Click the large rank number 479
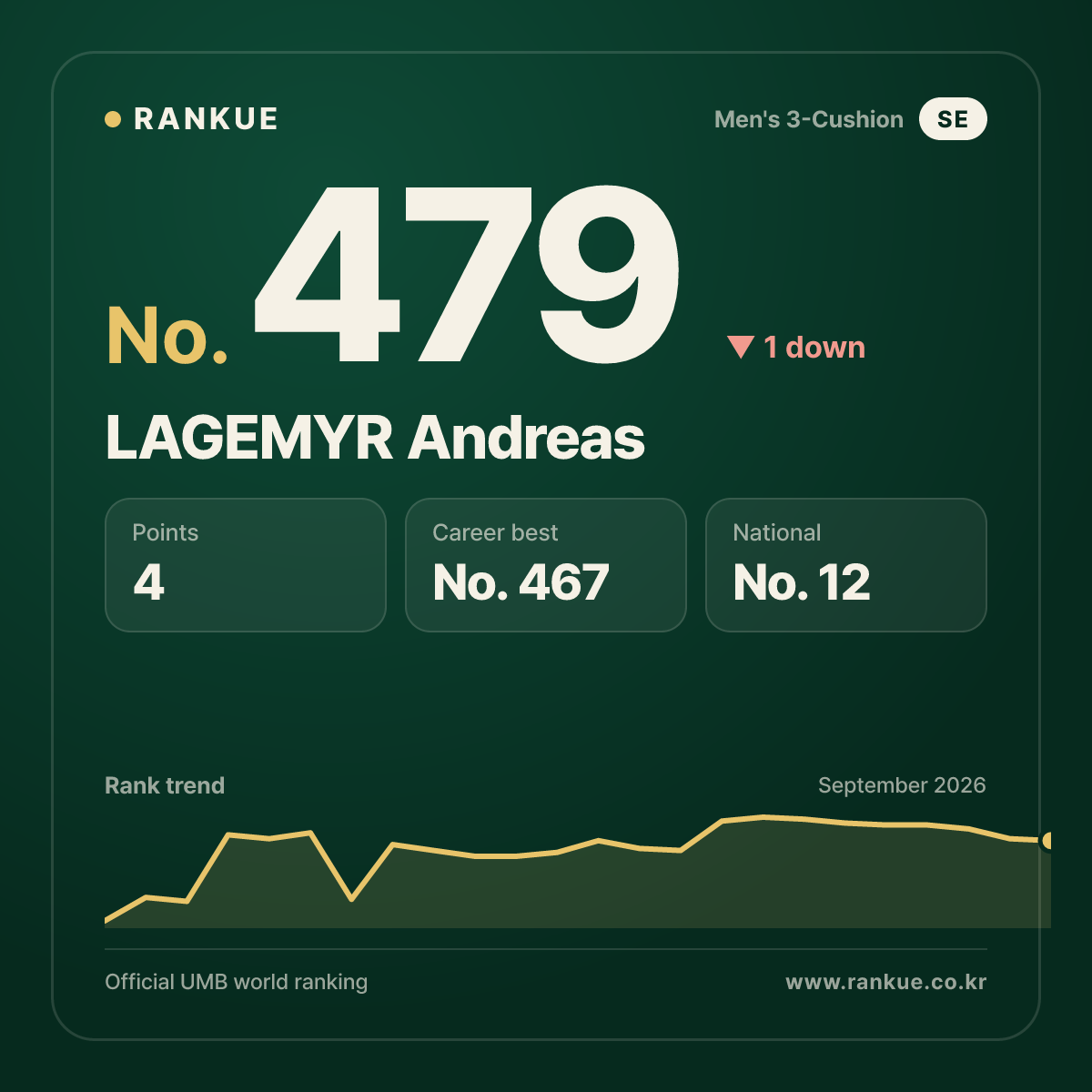 click(467, 274)
